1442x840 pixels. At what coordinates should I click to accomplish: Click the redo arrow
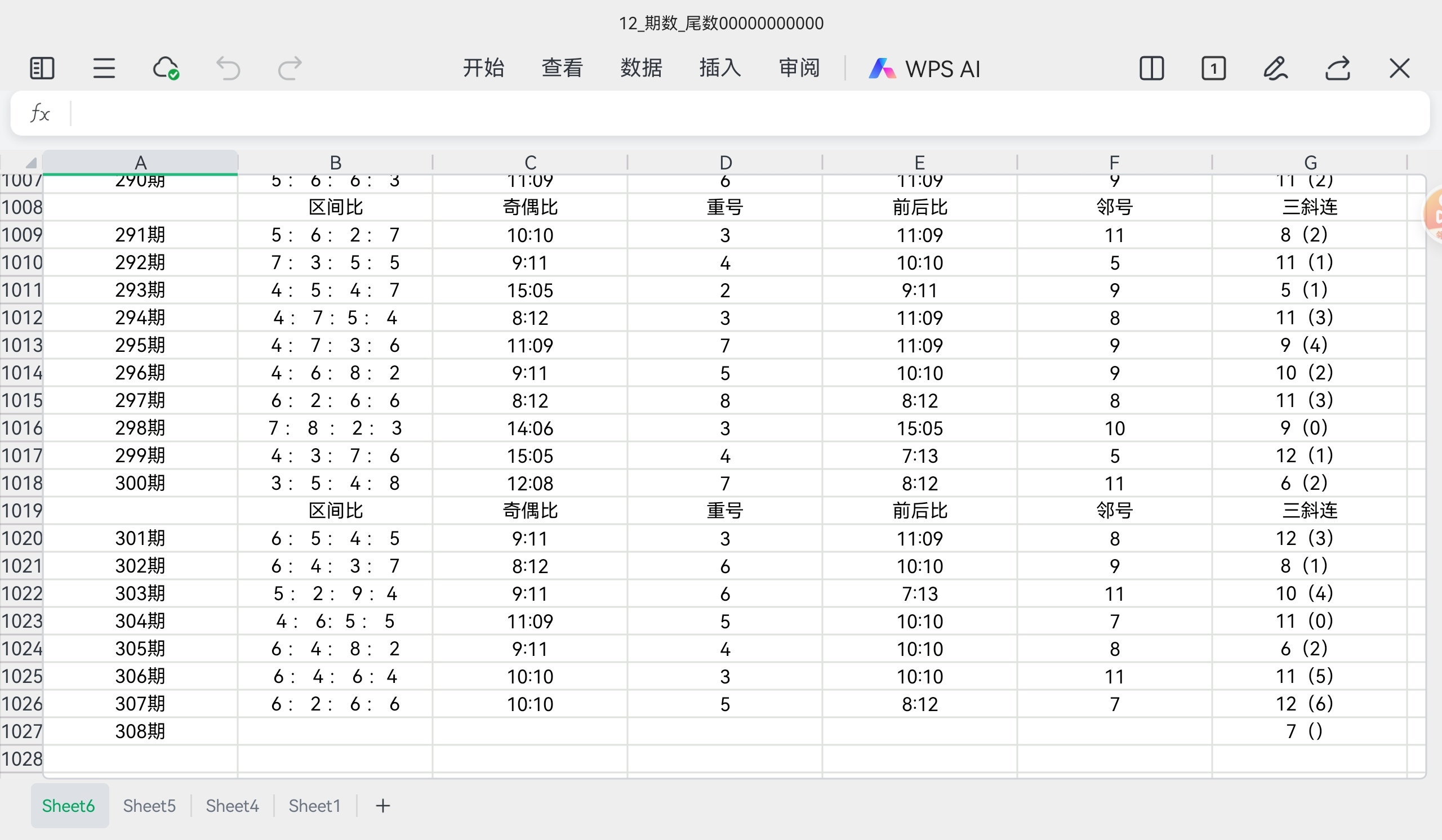tap(290, 69)
